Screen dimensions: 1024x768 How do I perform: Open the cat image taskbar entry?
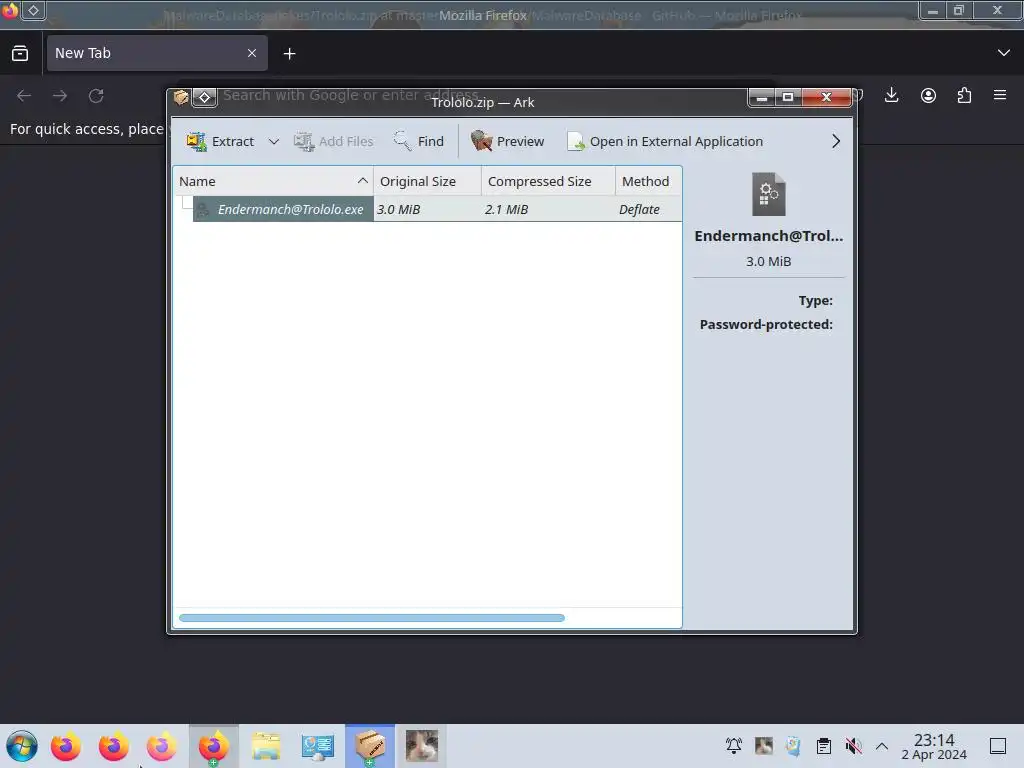pos(422,746)
